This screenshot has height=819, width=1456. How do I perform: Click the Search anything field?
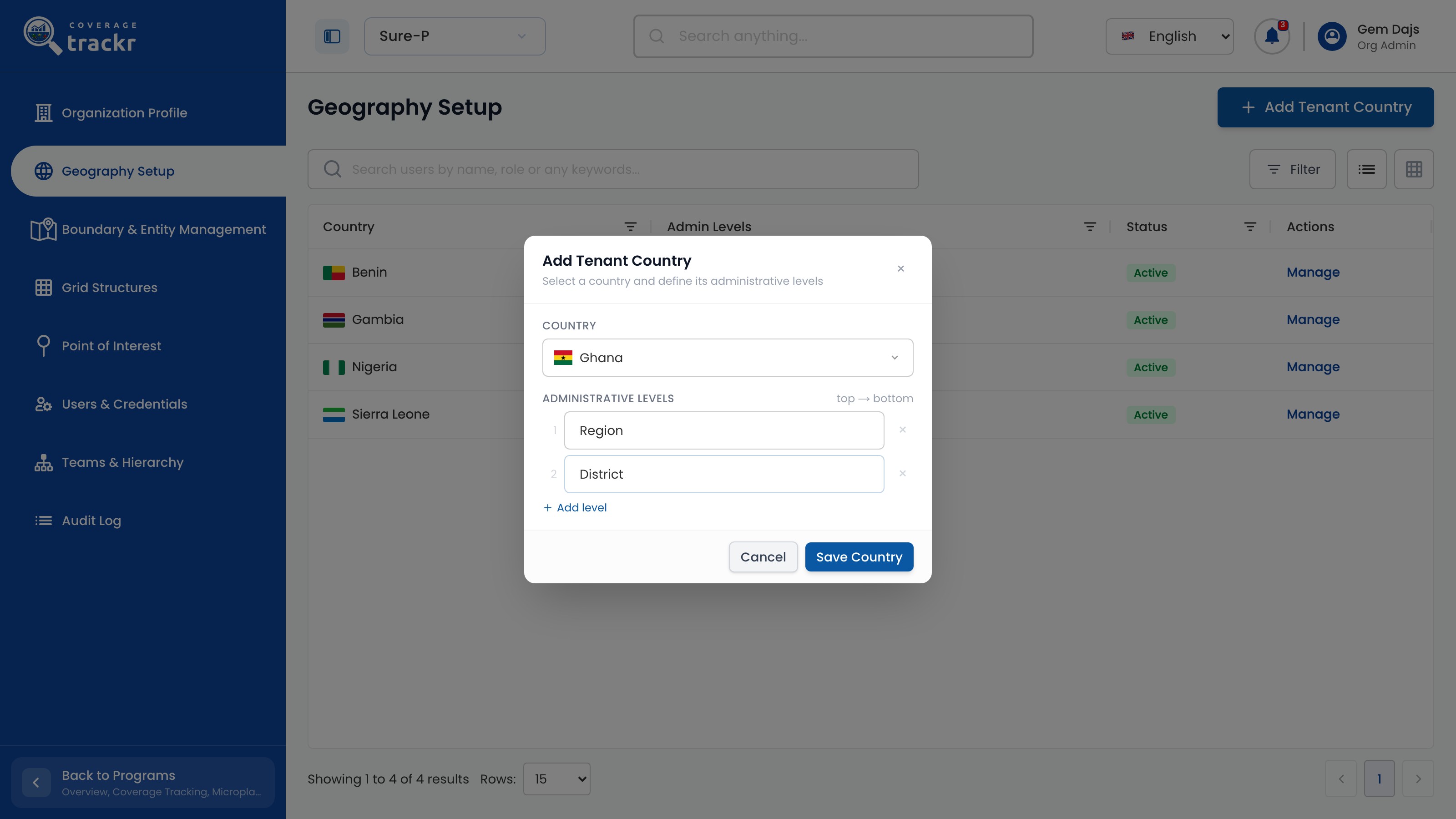(x=833, y=36)
